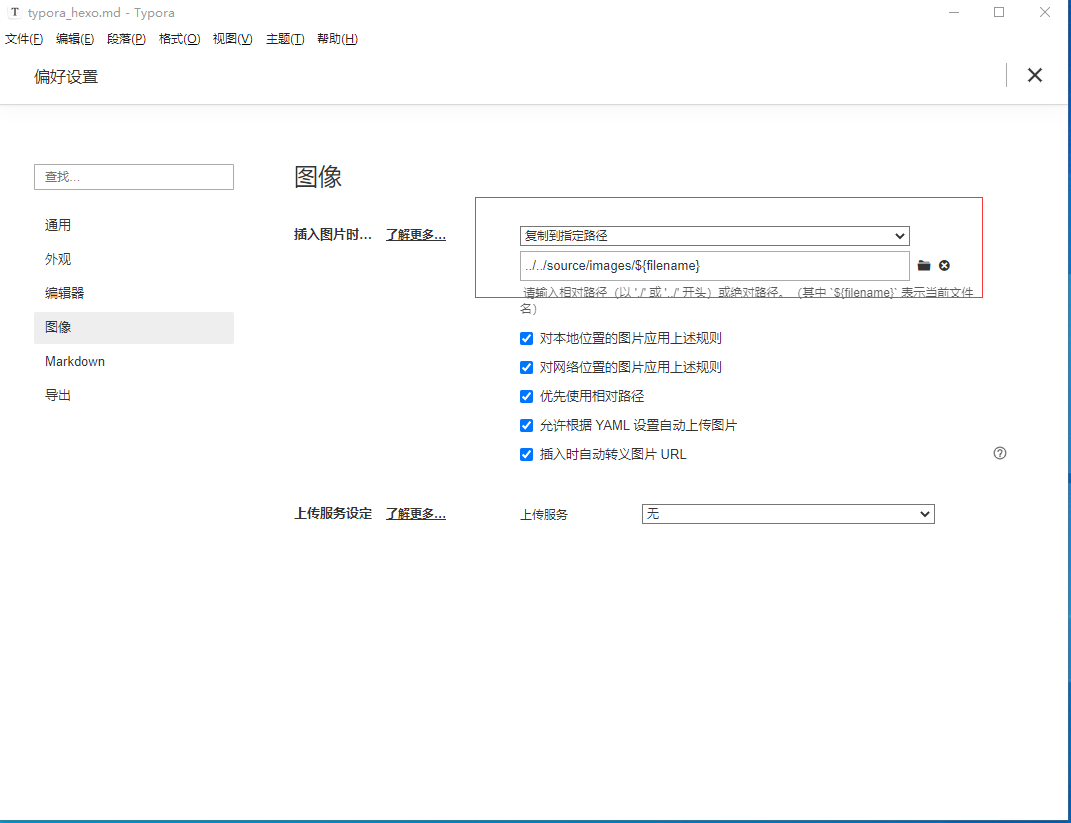Open the 编辑(E) menu
Viewport: 1071px width, 823px height.
pos(75,39)
